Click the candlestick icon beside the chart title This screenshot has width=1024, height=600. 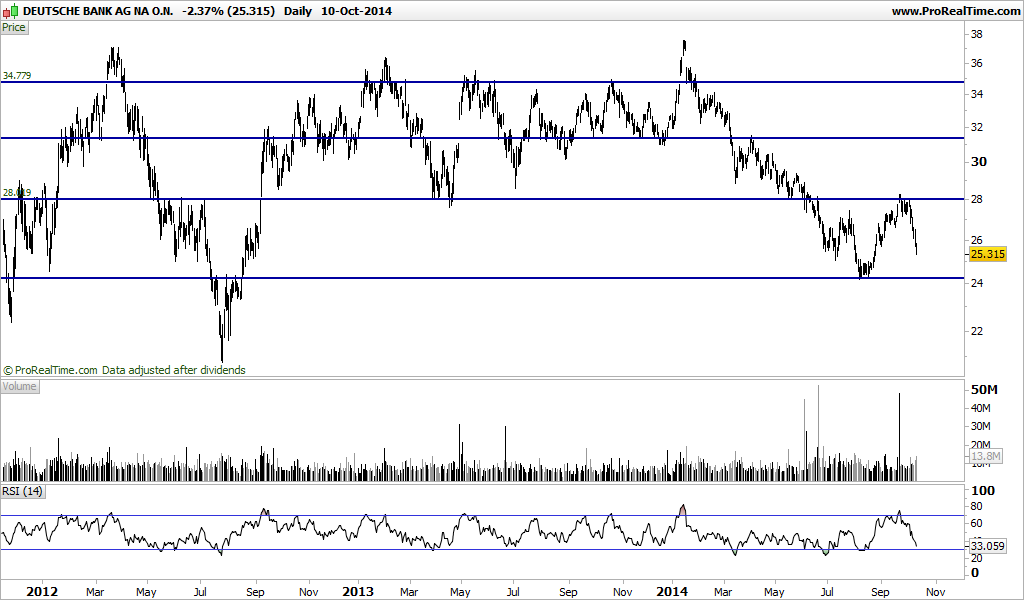coord(10,11)
